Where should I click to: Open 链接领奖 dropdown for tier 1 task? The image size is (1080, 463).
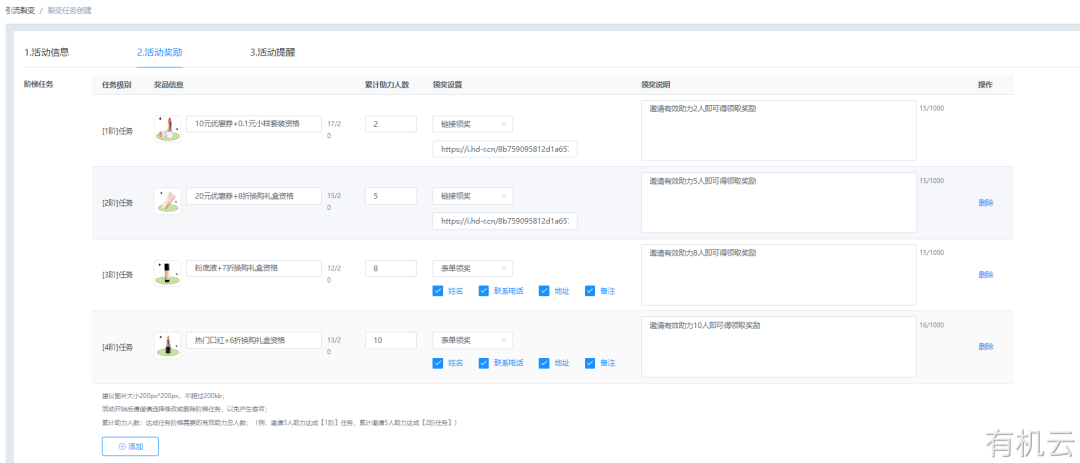[x=472, y=124]
